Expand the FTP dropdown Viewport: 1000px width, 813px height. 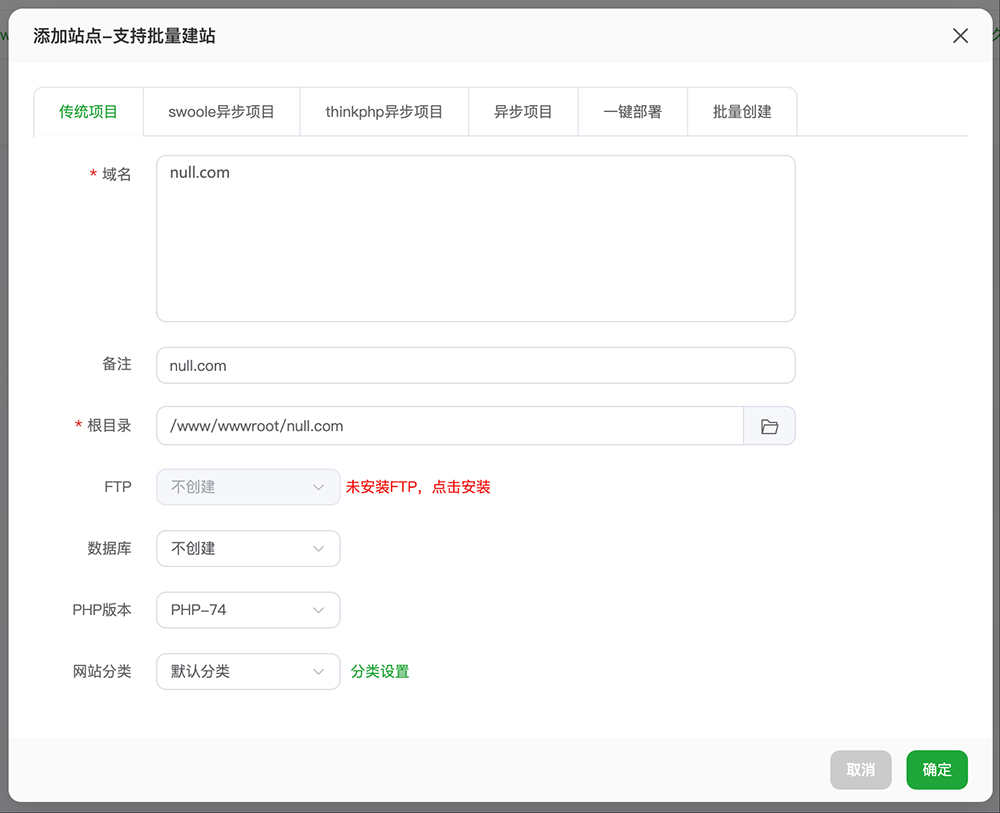tap(248, 487)
